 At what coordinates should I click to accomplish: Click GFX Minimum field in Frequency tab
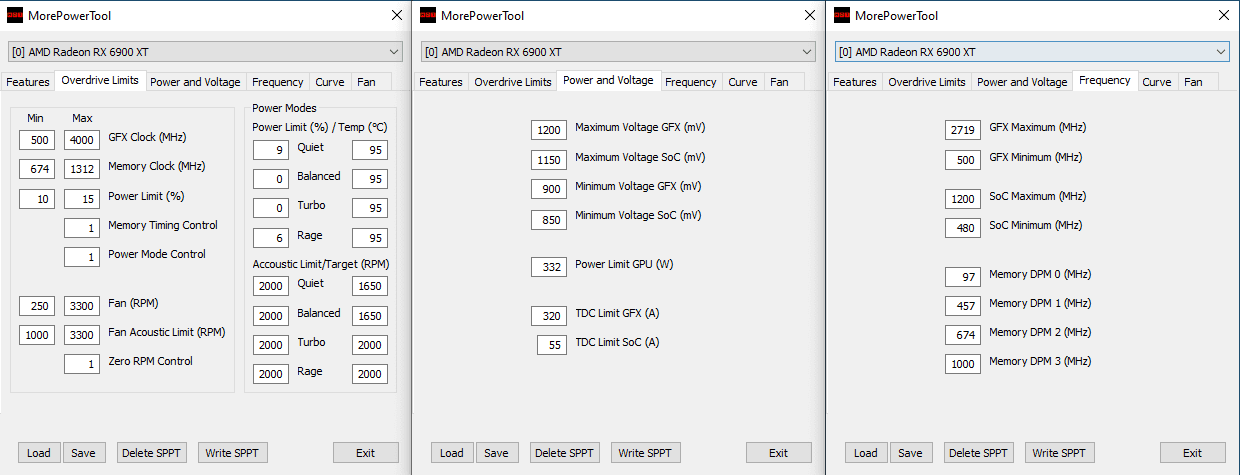click(963, 160)
